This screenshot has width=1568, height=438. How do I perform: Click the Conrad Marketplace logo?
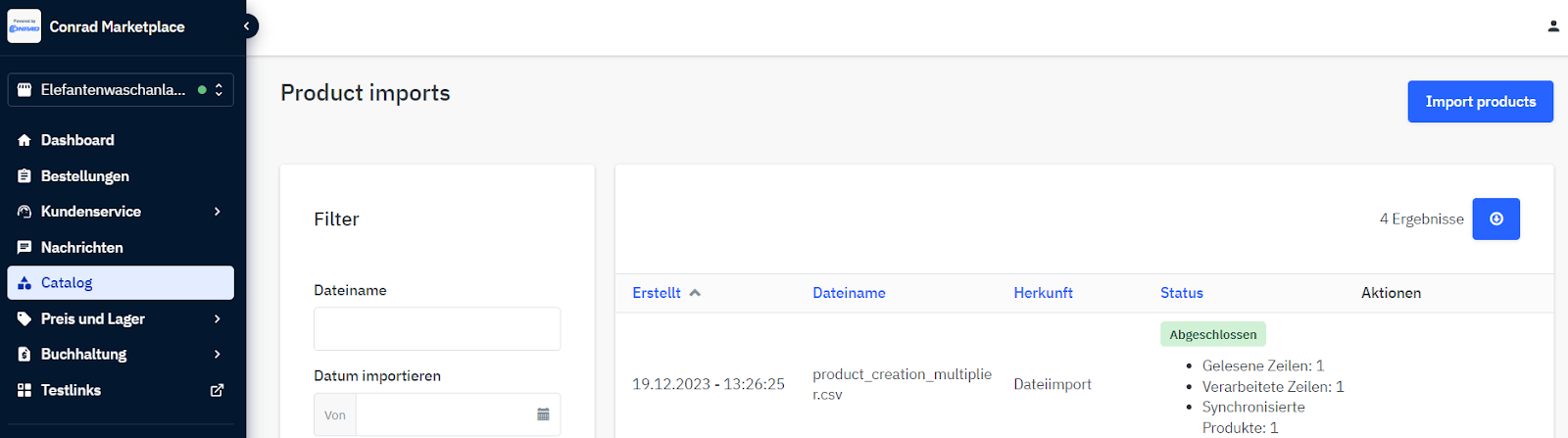(24, 26)
